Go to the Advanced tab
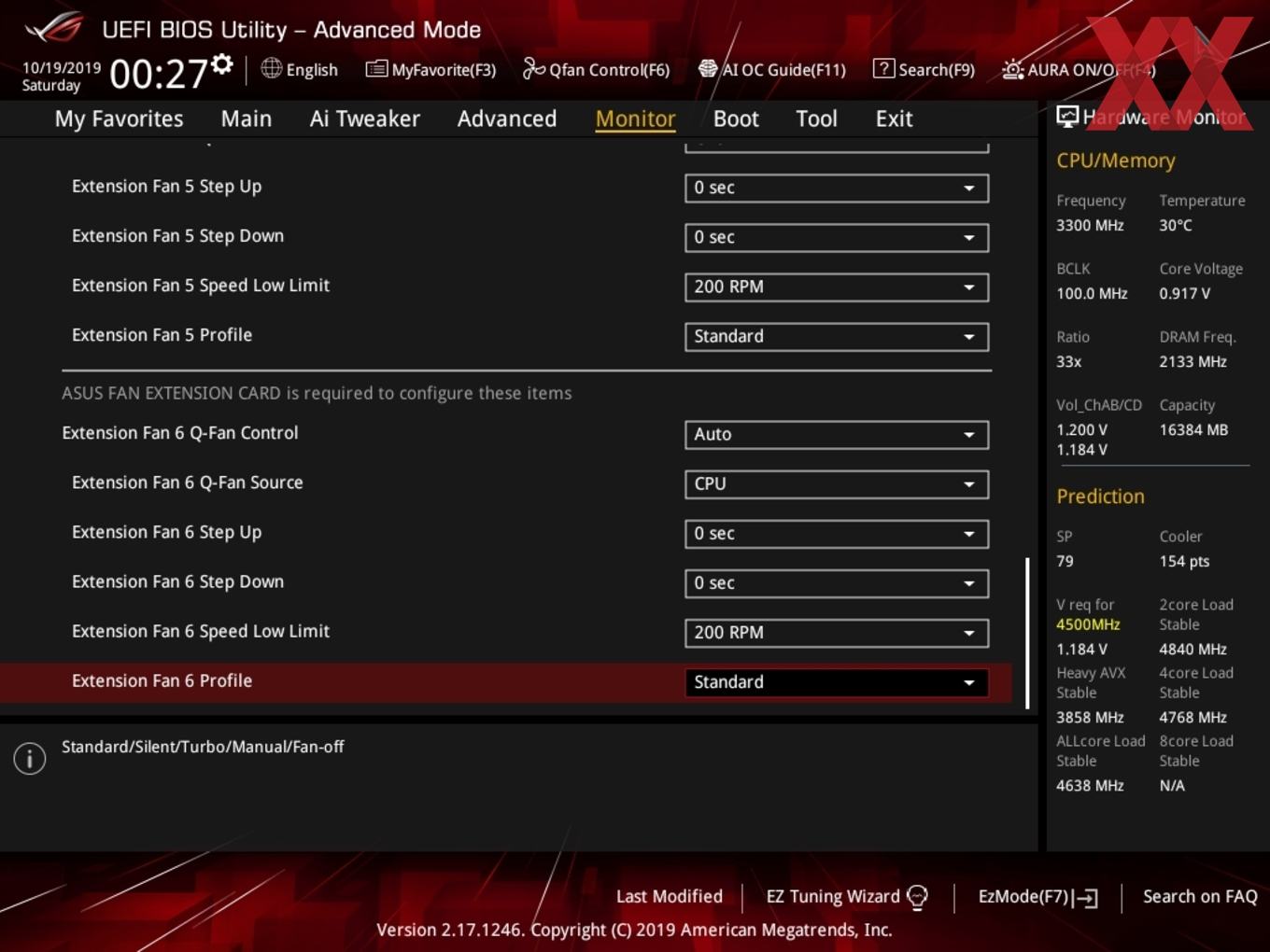1270x952 pixels. [507, 119]
